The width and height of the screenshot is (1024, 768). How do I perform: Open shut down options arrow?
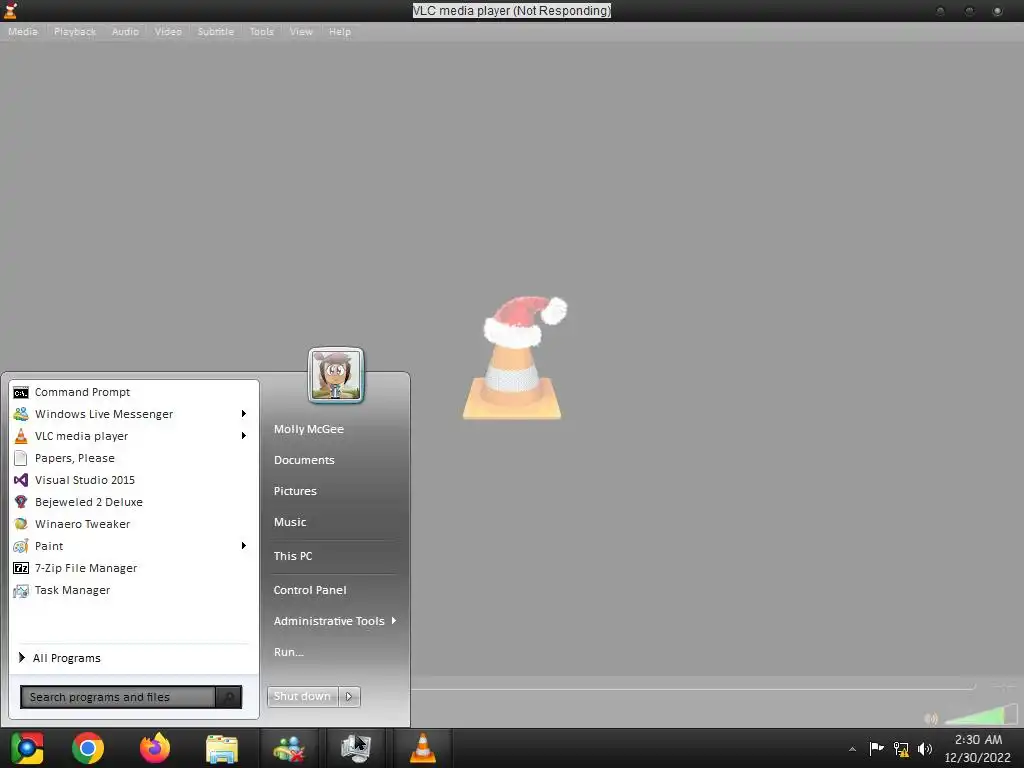pyautogui.click(x=349, y=696)
